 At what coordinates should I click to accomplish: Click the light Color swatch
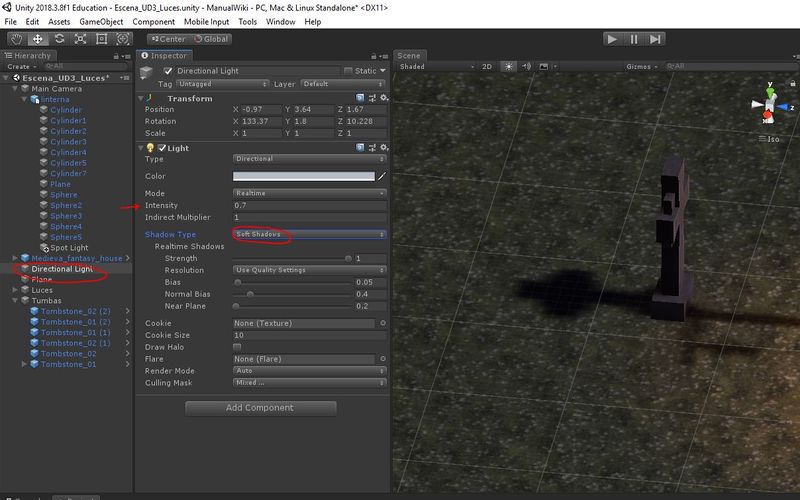304,176
